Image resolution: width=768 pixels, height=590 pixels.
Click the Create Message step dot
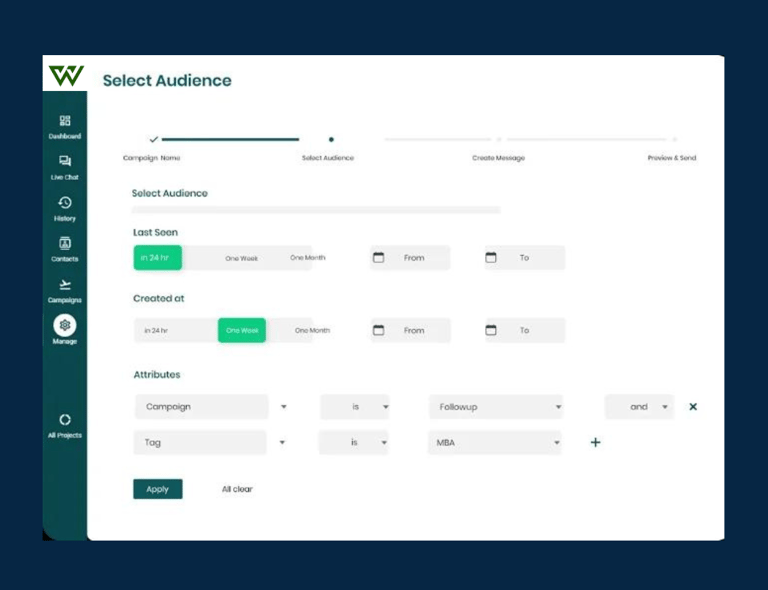[499, 140]
